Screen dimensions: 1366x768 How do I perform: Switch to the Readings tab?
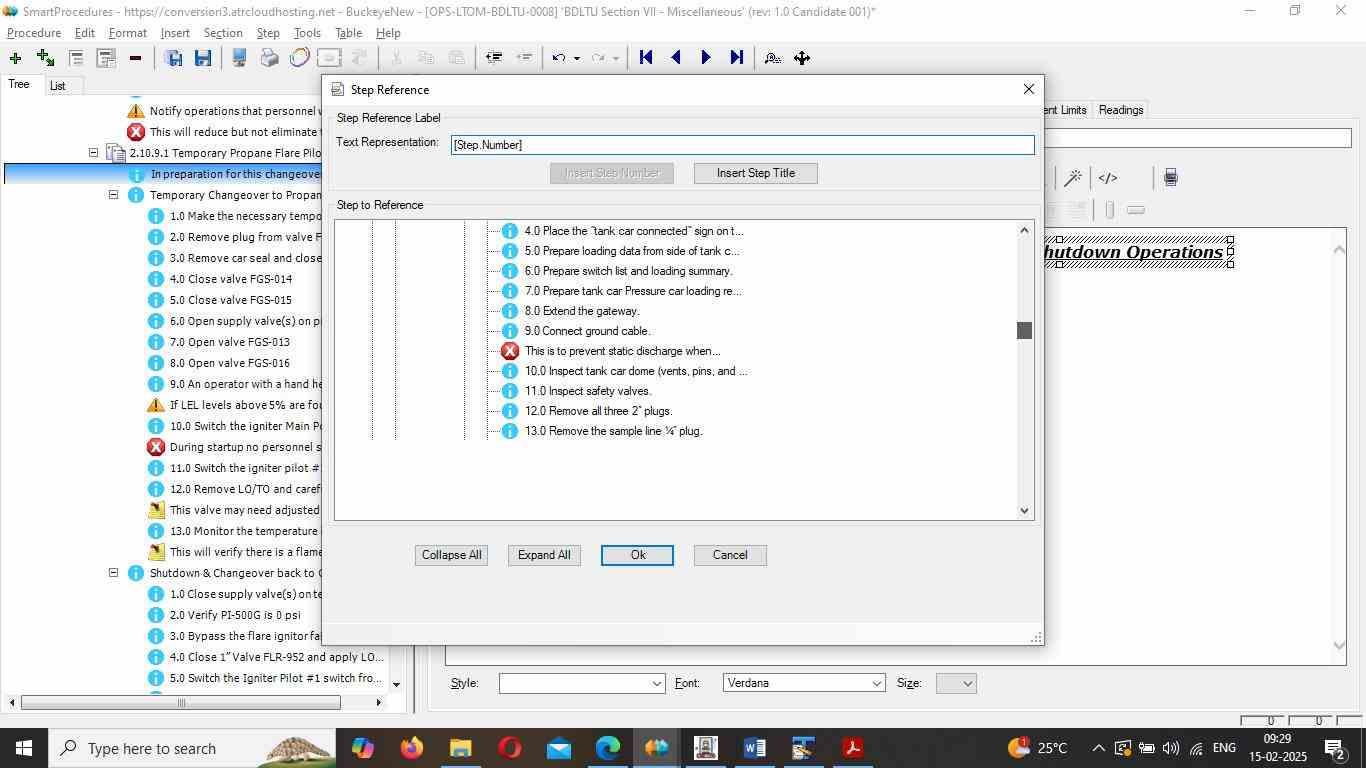pyautogui.click(x=1121, y=110)
